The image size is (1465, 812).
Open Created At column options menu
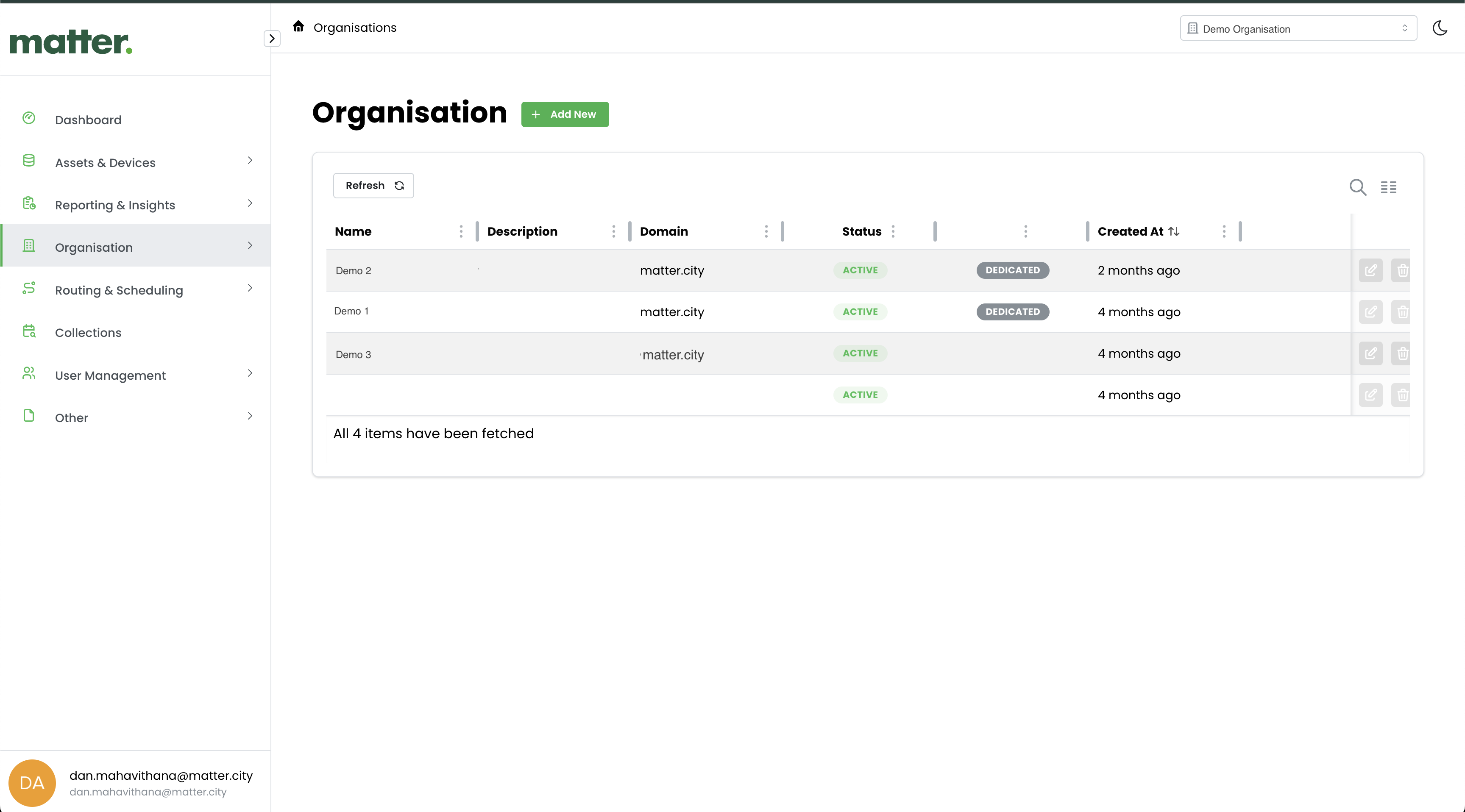[1224, 231]
